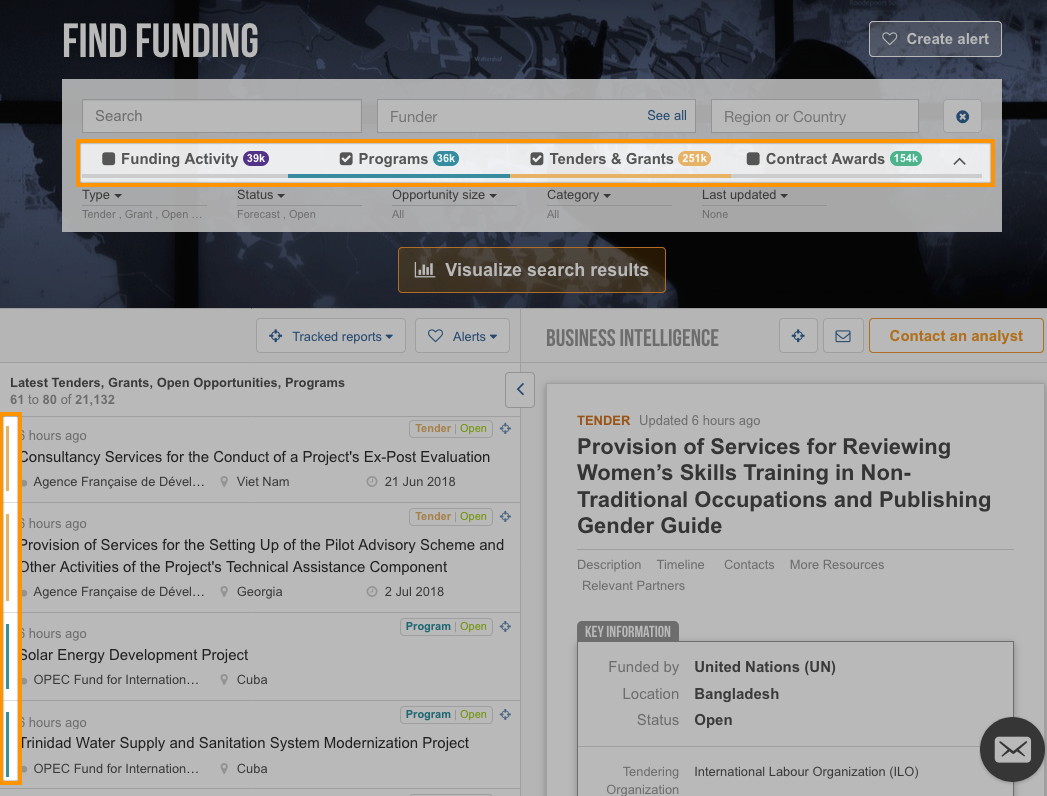Switch to the More Resources tab

[x=837, y=565]
